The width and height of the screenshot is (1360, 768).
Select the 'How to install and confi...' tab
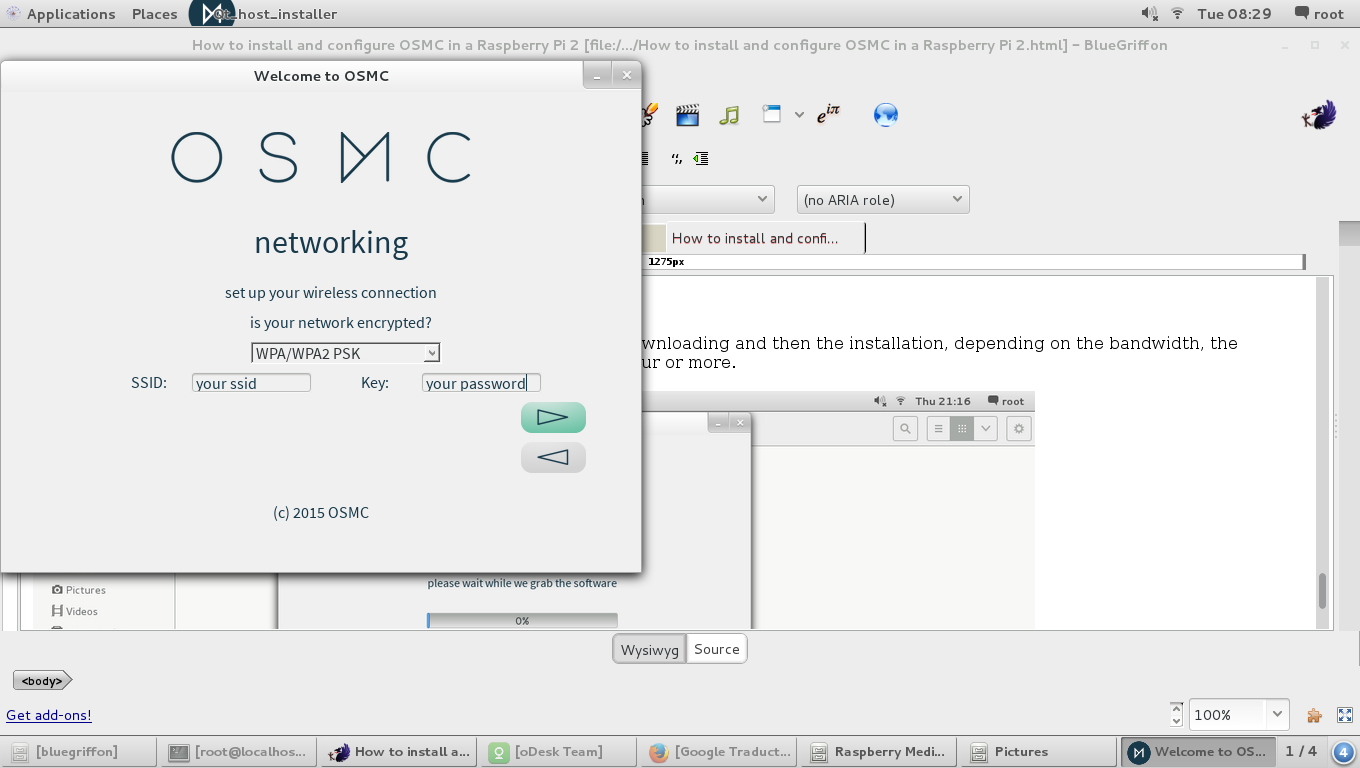pos(755,238)
